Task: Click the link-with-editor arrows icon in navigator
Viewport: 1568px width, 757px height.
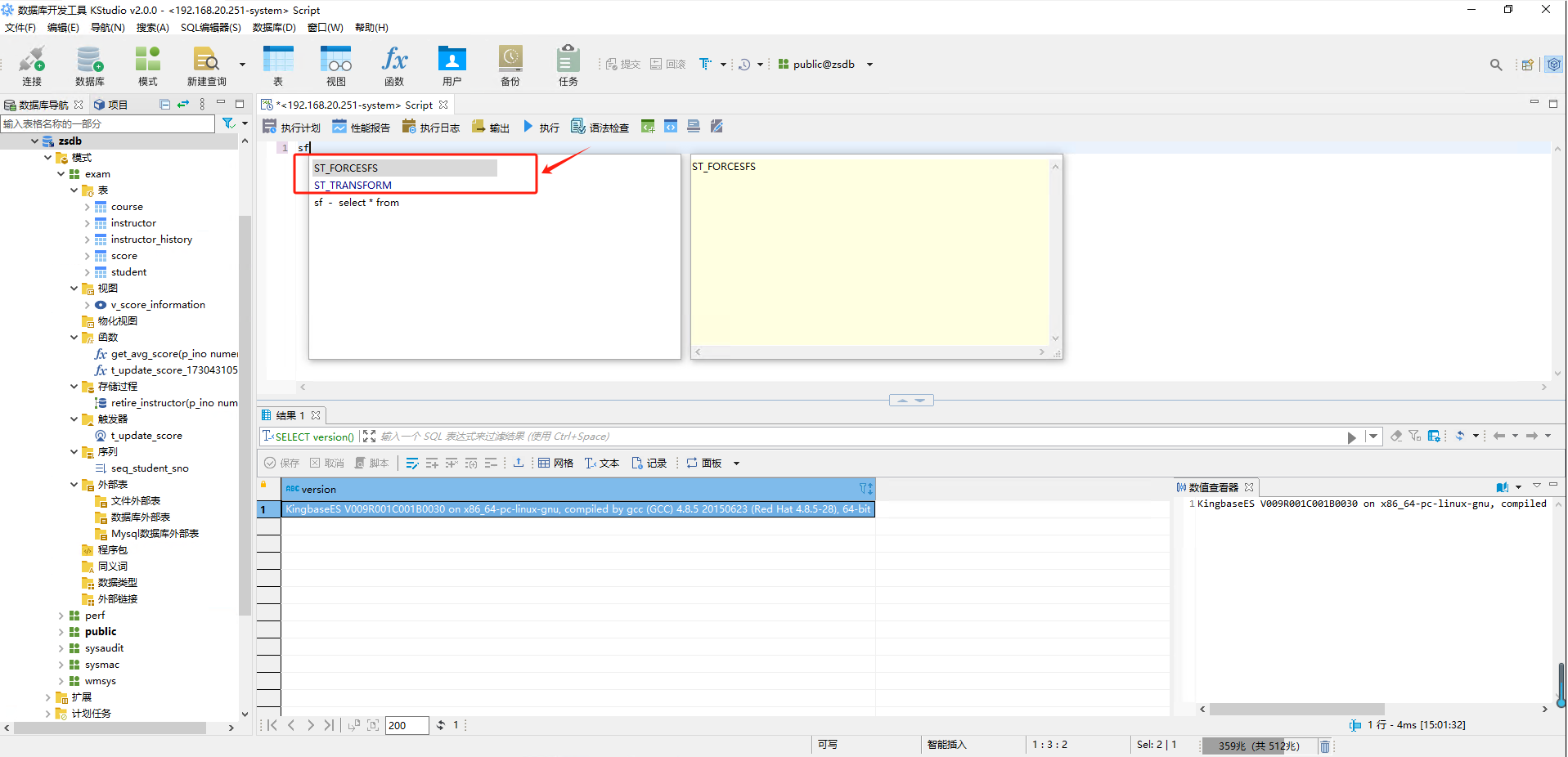Action: coord(183,104)
